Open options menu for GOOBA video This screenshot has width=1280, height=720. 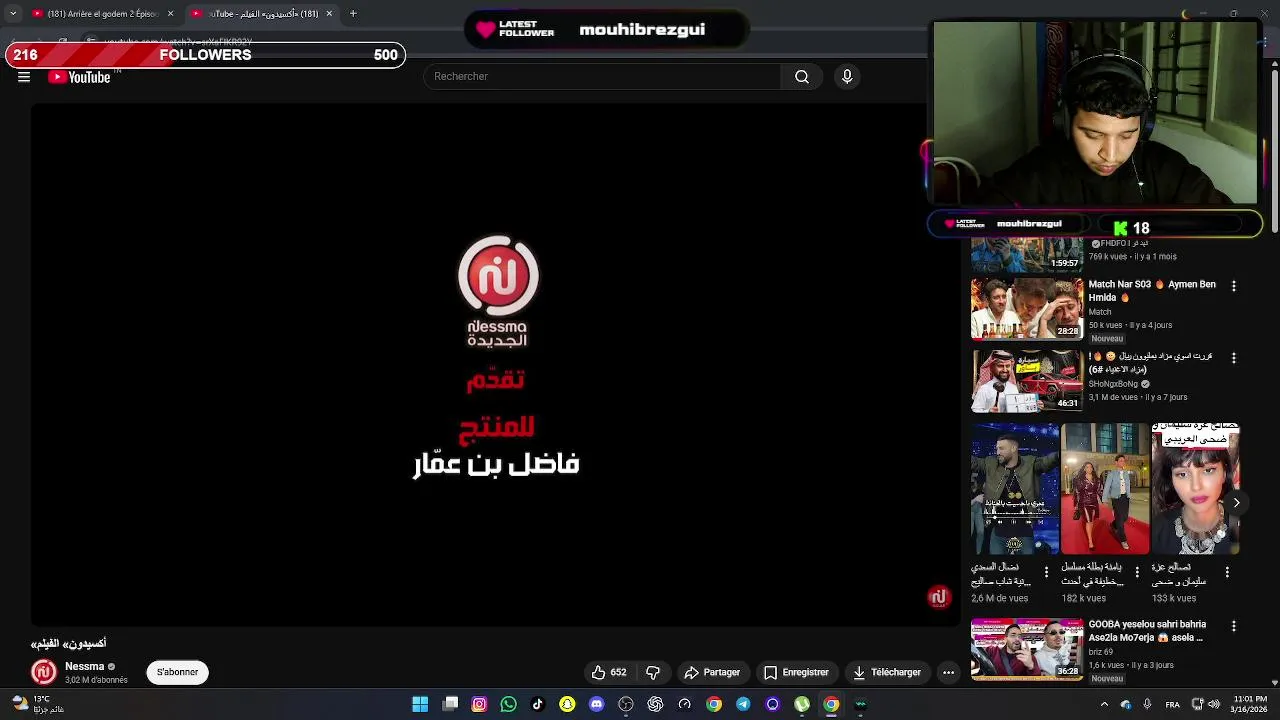[1233, 626]
